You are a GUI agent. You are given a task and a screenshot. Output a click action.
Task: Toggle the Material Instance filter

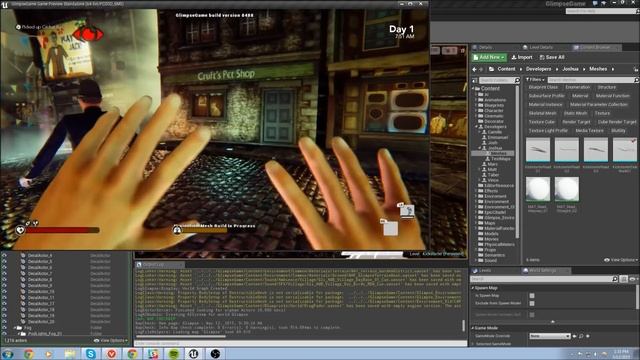[545, 104]
